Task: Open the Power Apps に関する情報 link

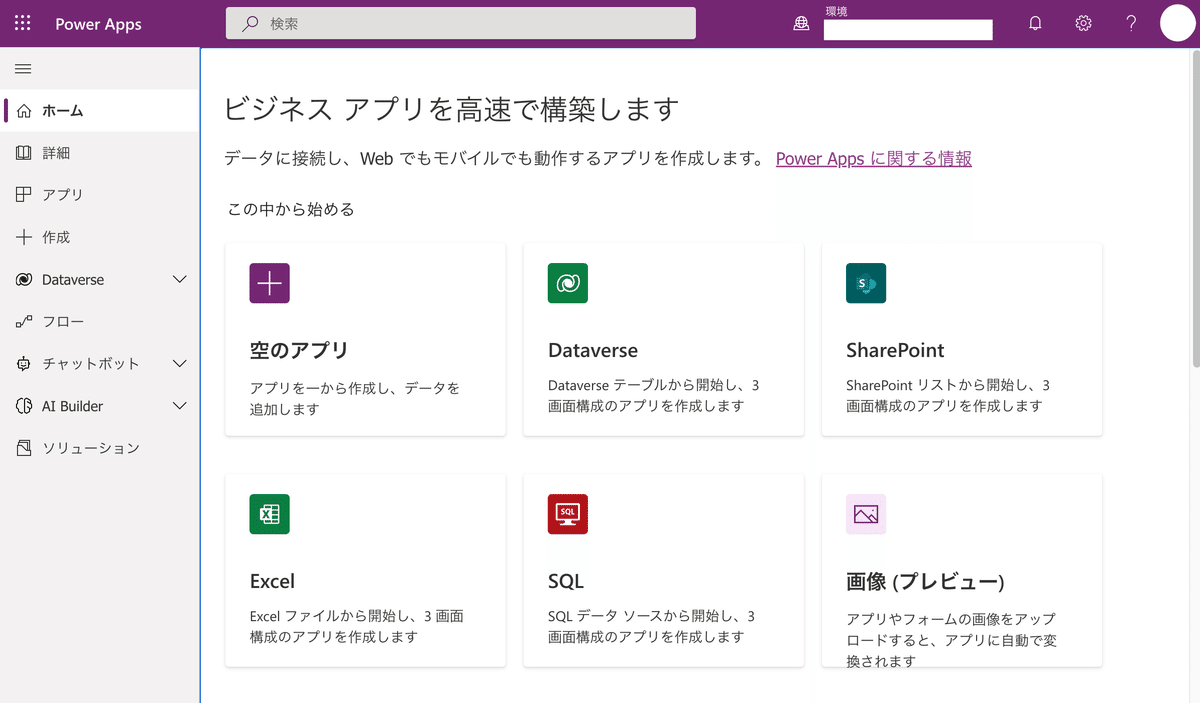Action: click(874, 158)
